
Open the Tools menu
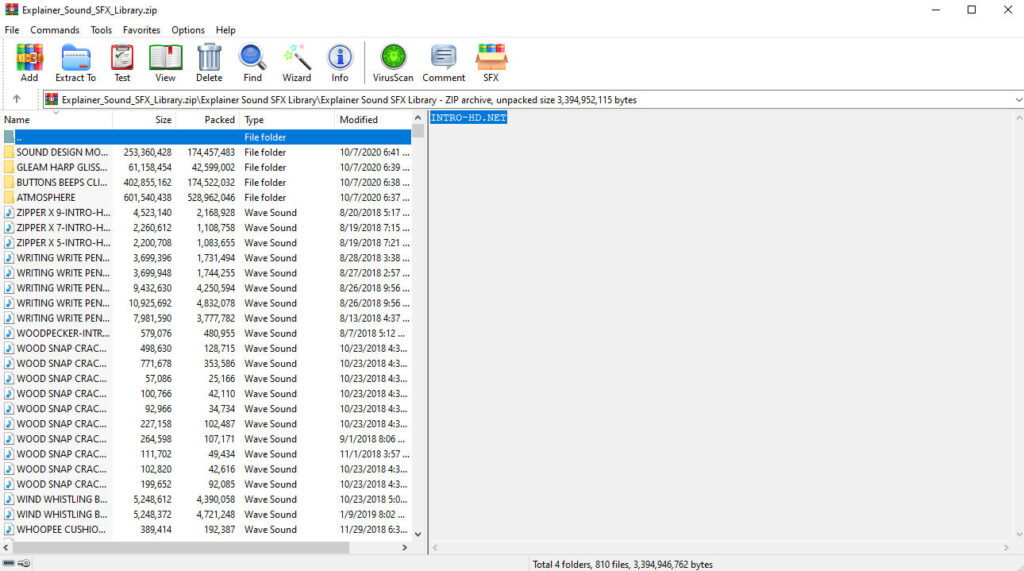pyautogui.click(x=101, y=30)
